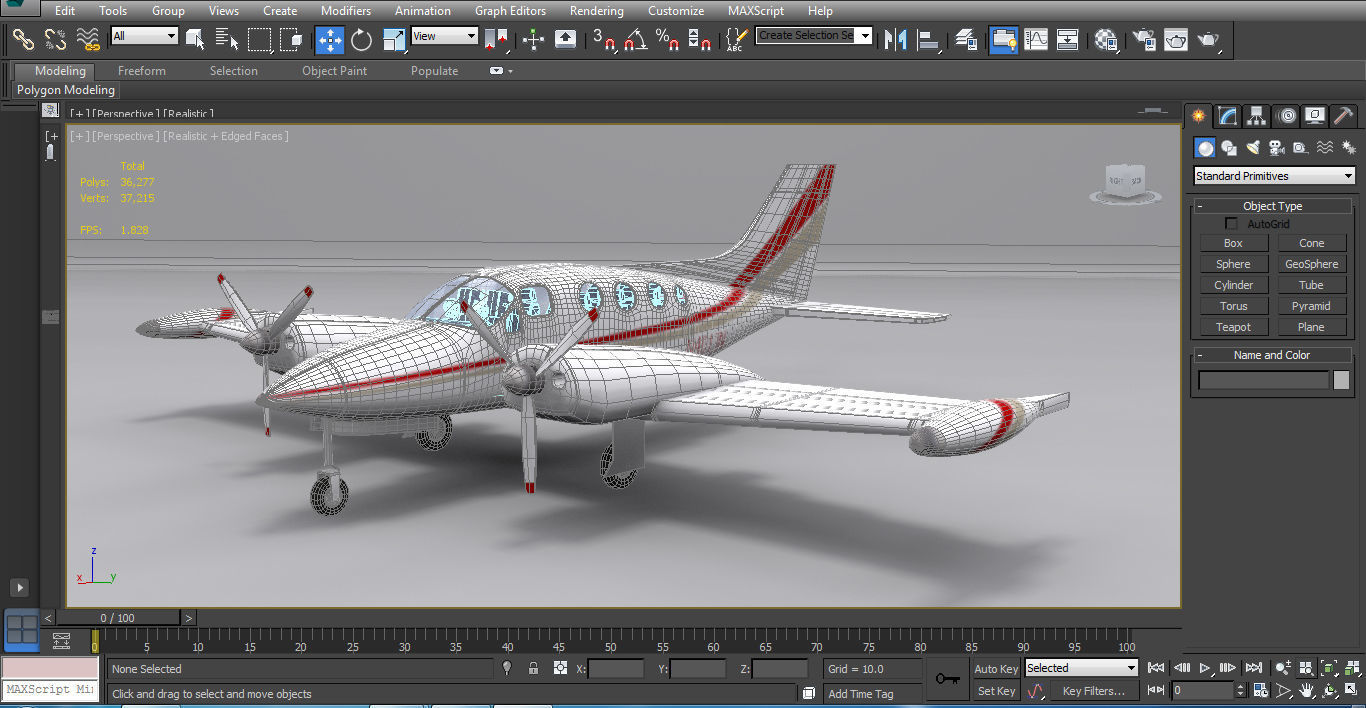
Task: Open the Object Paint ribbon tab
Action: [334, 71]
